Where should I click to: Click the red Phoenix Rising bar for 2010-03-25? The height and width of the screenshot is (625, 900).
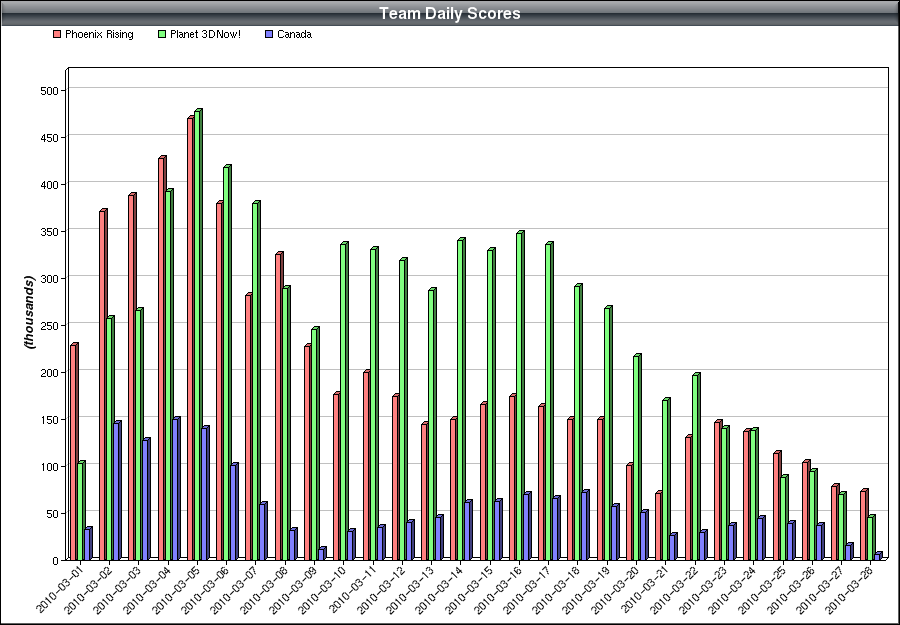pyautogui.click(x=777, y=506)
